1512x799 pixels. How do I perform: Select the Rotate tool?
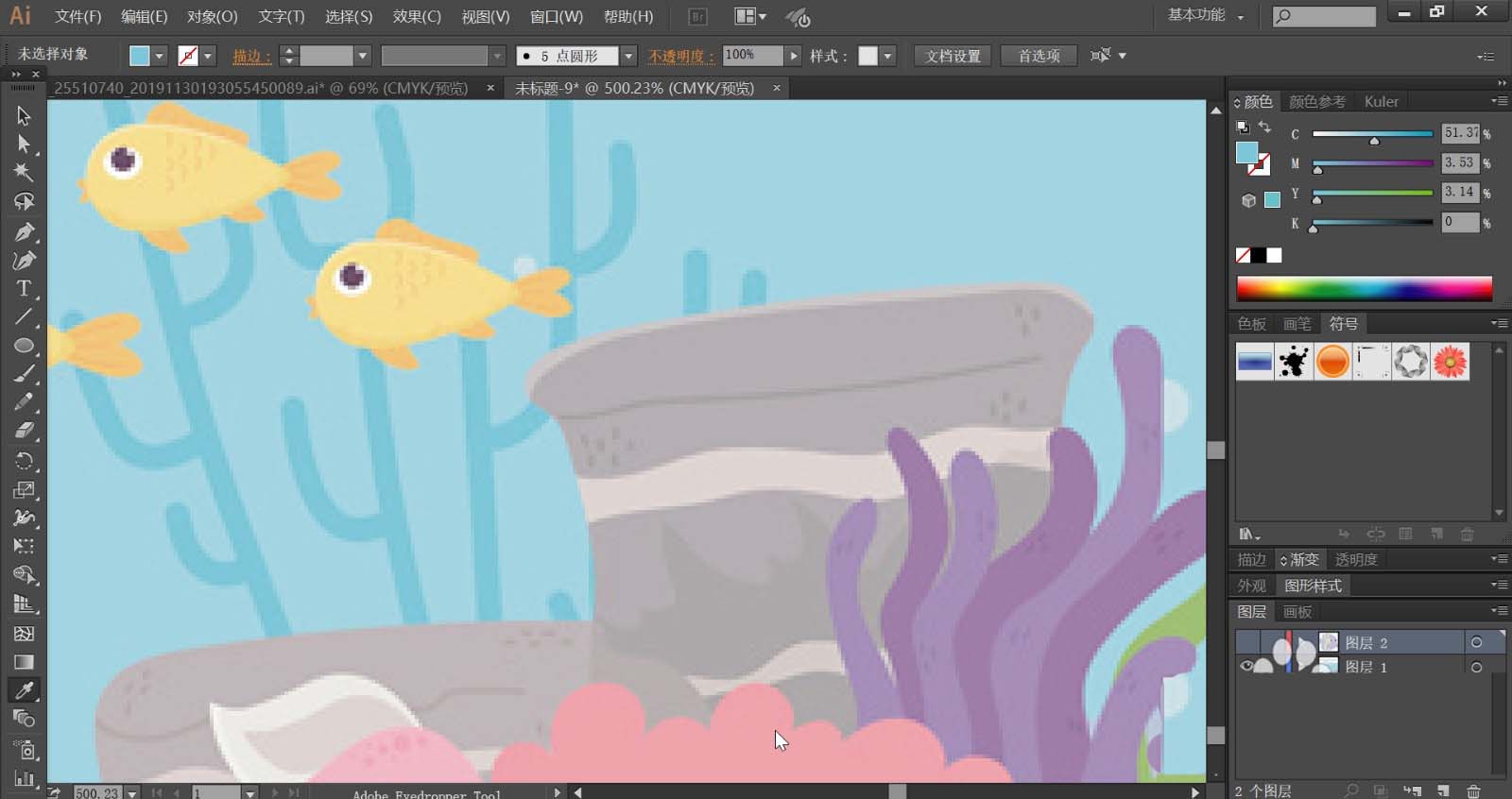(x=24, y=461)
